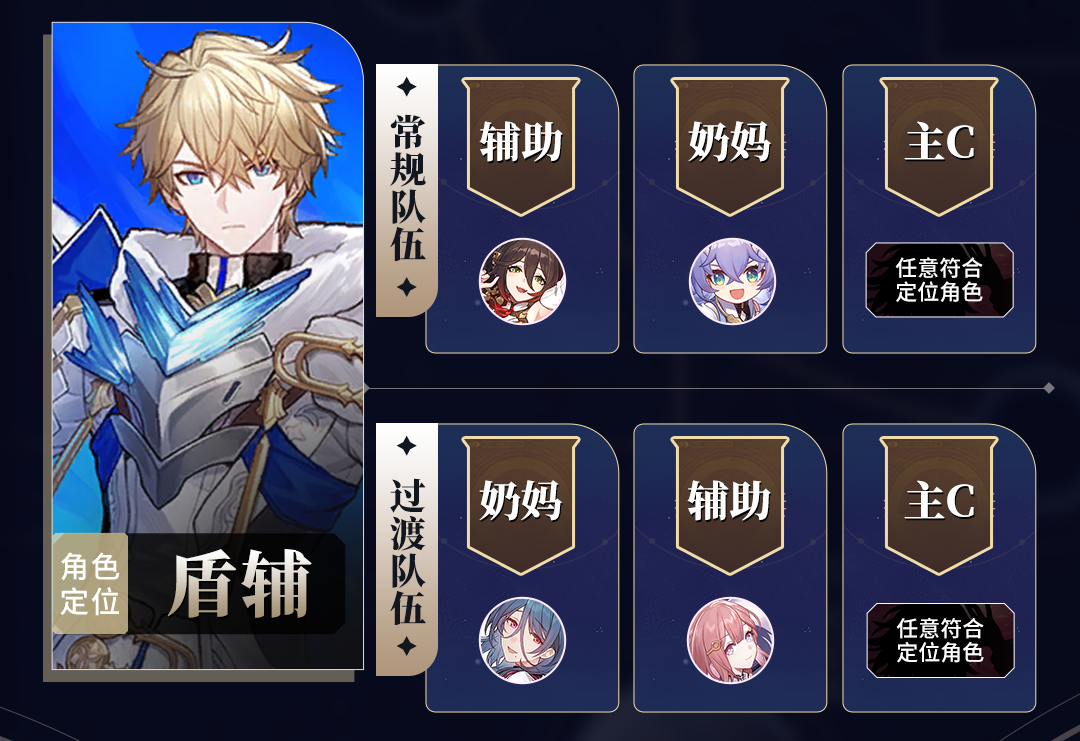Click the four-point star below 常规队伍

(x=406, y=287)
